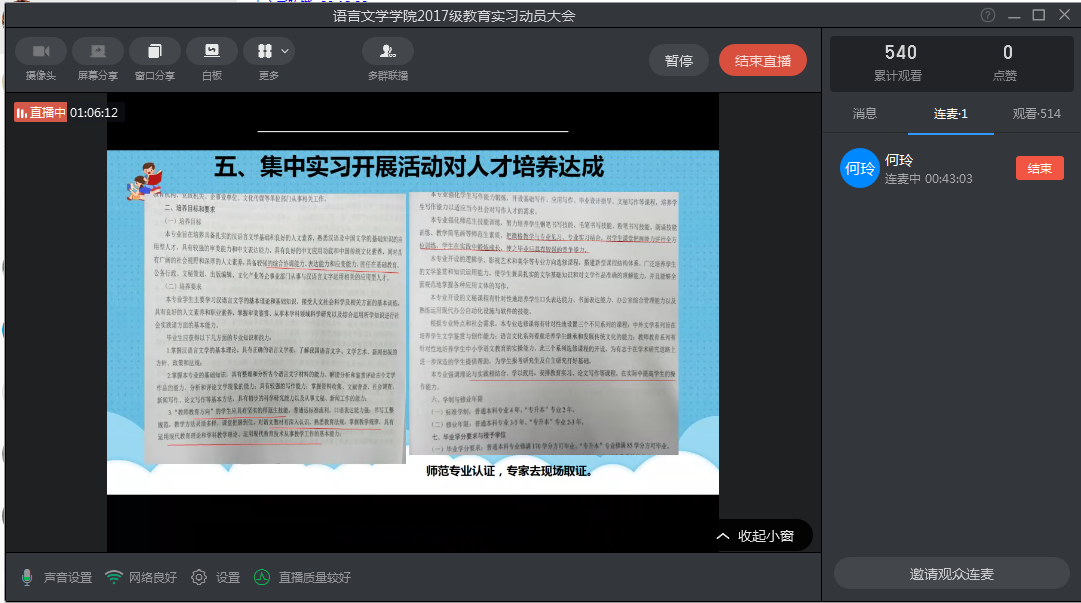Viewport: 1081px width, 603px height.
Task: End 何玲's mic connection with 结束
Action: [1039, 168]
